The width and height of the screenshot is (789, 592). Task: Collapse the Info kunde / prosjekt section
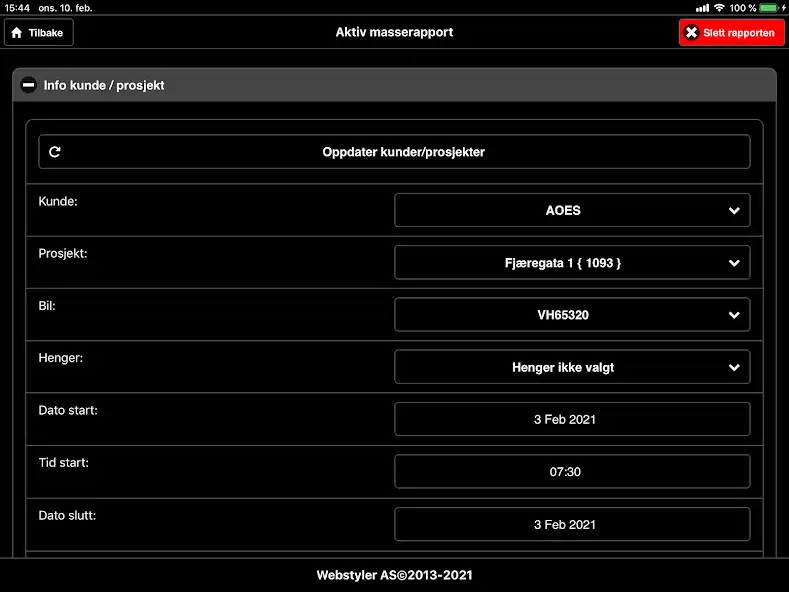[394, 85]
